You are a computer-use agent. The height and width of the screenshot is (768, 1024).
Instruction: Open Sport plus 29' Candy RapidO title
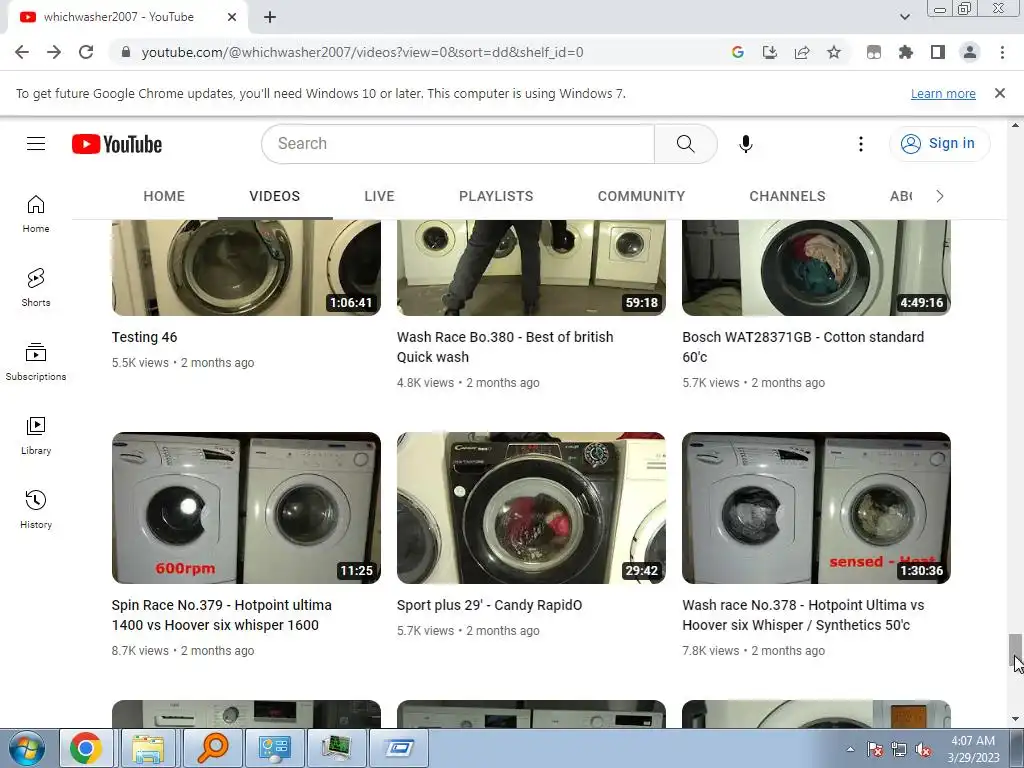tap(489, 605)
